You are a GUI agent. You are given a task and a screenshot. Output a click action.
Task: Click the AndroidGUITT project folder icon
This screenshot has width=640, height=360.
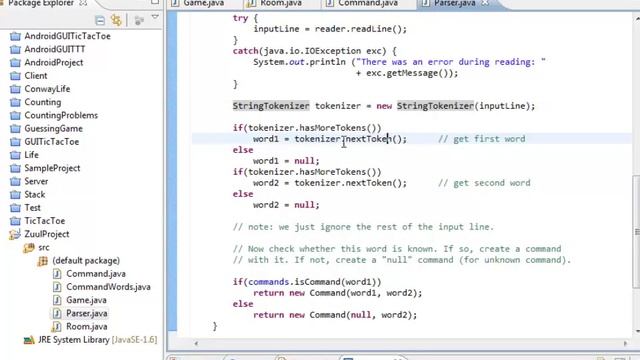[15, 49]
